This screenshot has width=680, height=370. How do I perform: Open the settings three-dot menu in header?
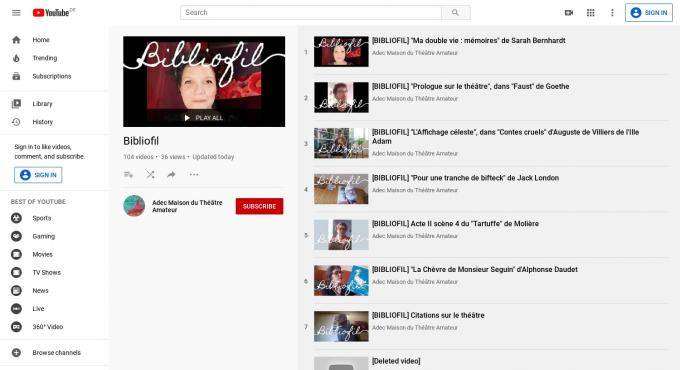pyautogui.click(x=612, y=13)
